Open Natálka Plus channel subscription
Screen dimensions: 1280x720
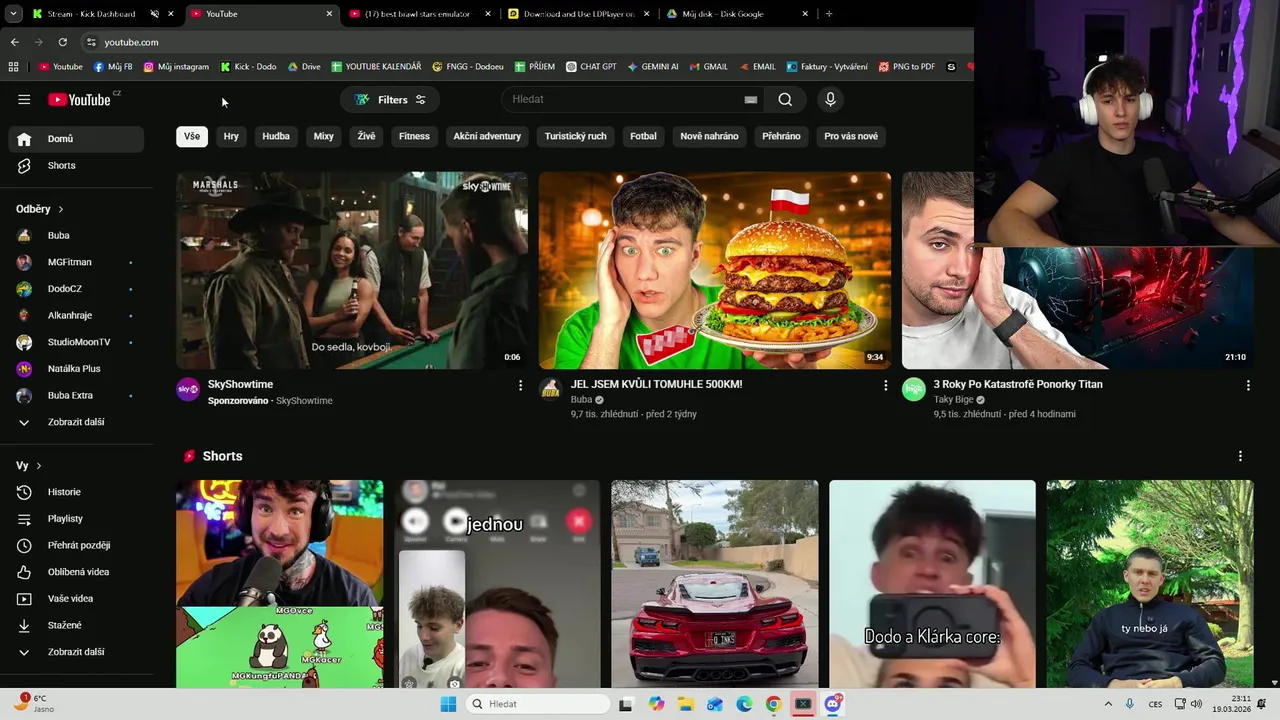[x=76, y=369]
